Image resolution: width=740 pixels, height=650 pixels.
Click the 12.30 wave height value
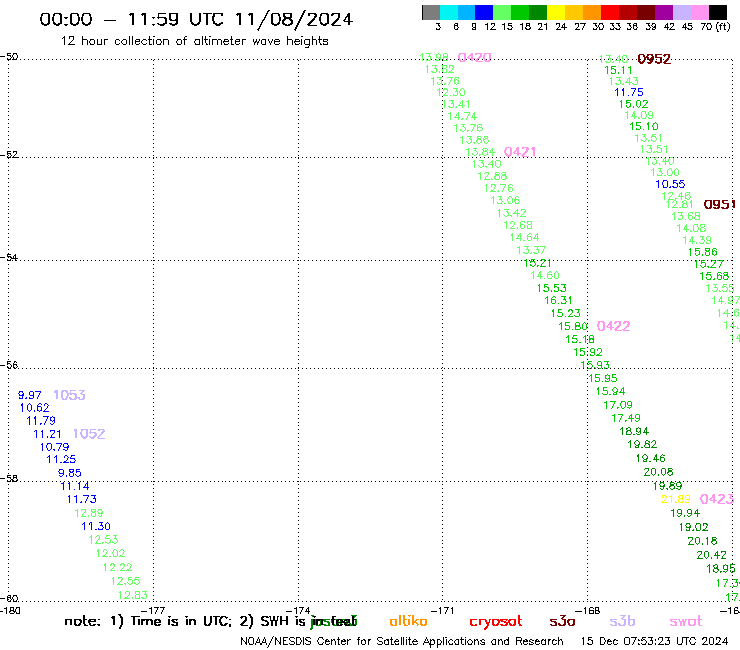click(x=451, y=93)
